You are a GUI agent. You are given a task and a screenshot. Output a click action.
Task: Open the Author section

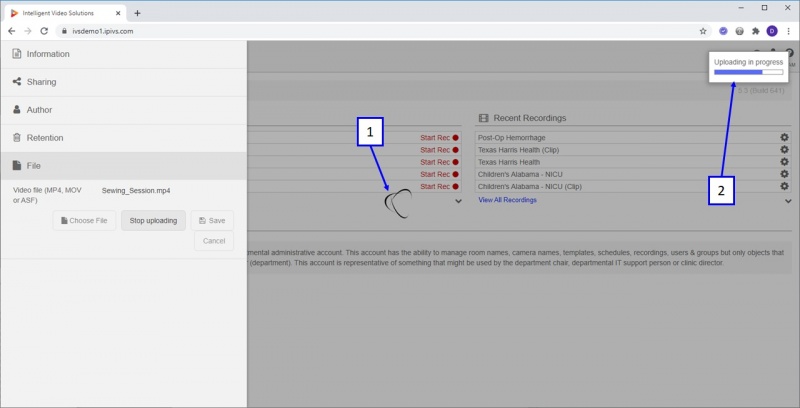123,110
